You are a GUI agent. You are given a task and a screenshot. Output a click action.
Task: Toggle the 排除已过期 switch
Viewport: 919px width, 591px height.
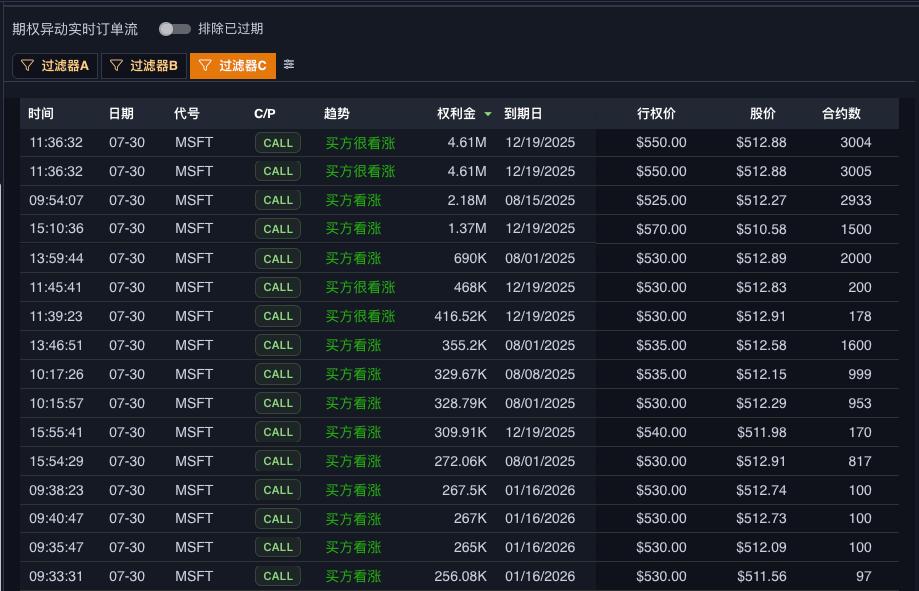click(174, 29)
